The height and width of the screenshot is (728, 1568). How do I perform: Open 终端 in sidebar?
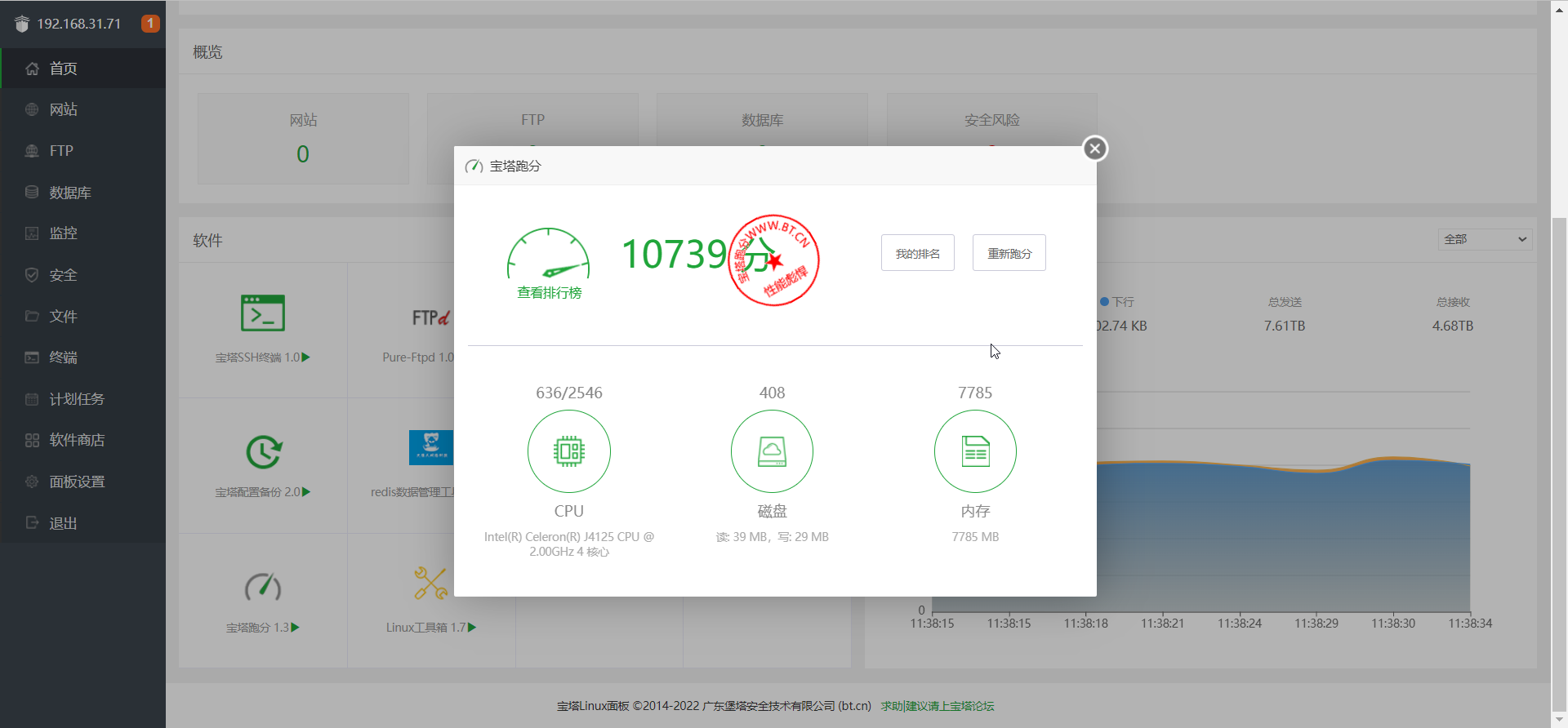click(83, 357)
